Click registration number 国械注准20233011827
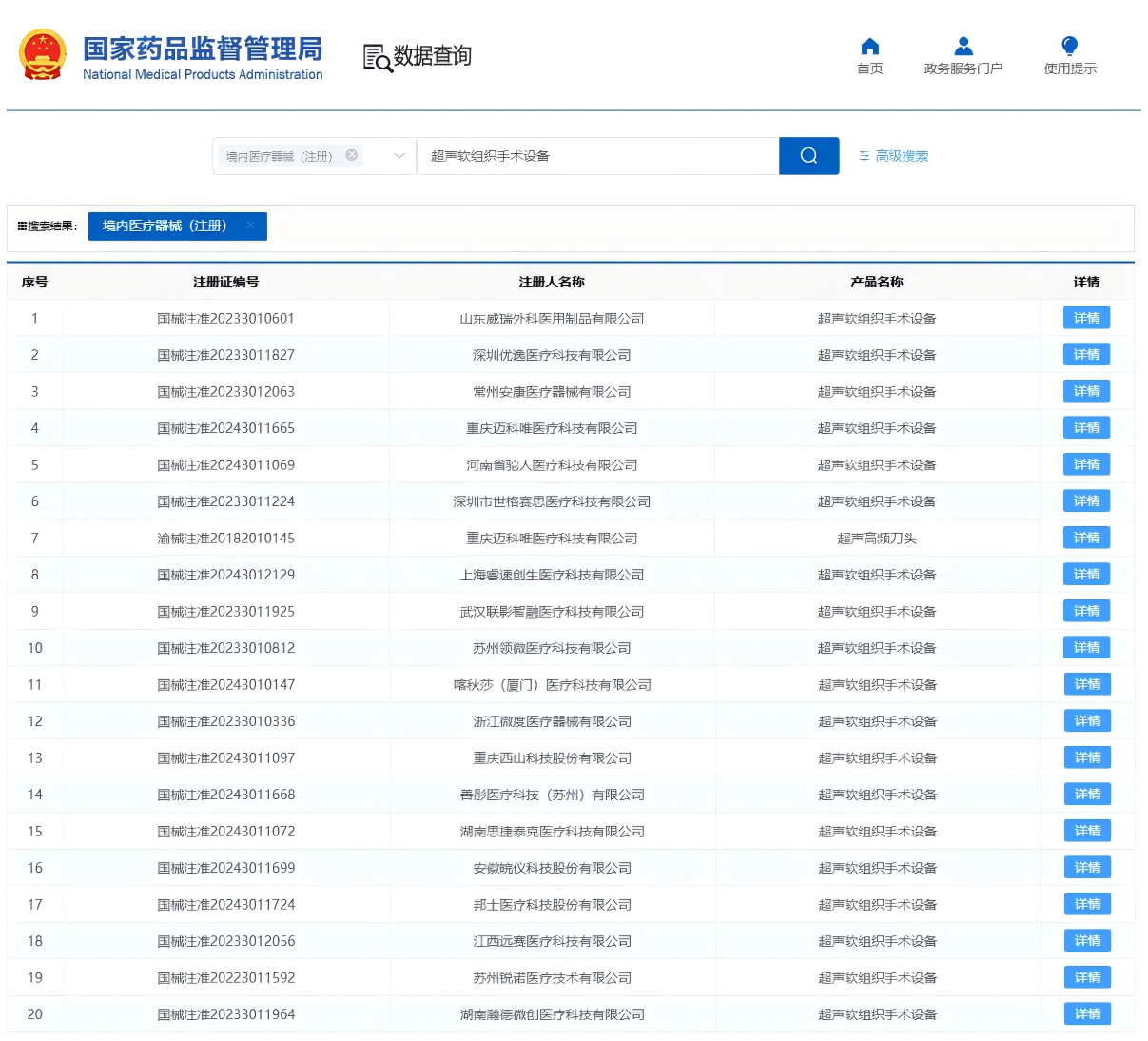 tap(225, 355)
